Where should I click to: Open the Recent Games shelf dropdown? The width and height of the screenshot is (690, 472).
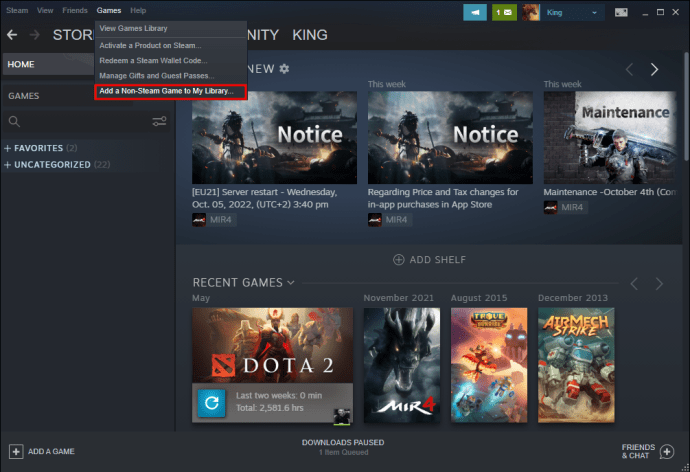point(291,282)
